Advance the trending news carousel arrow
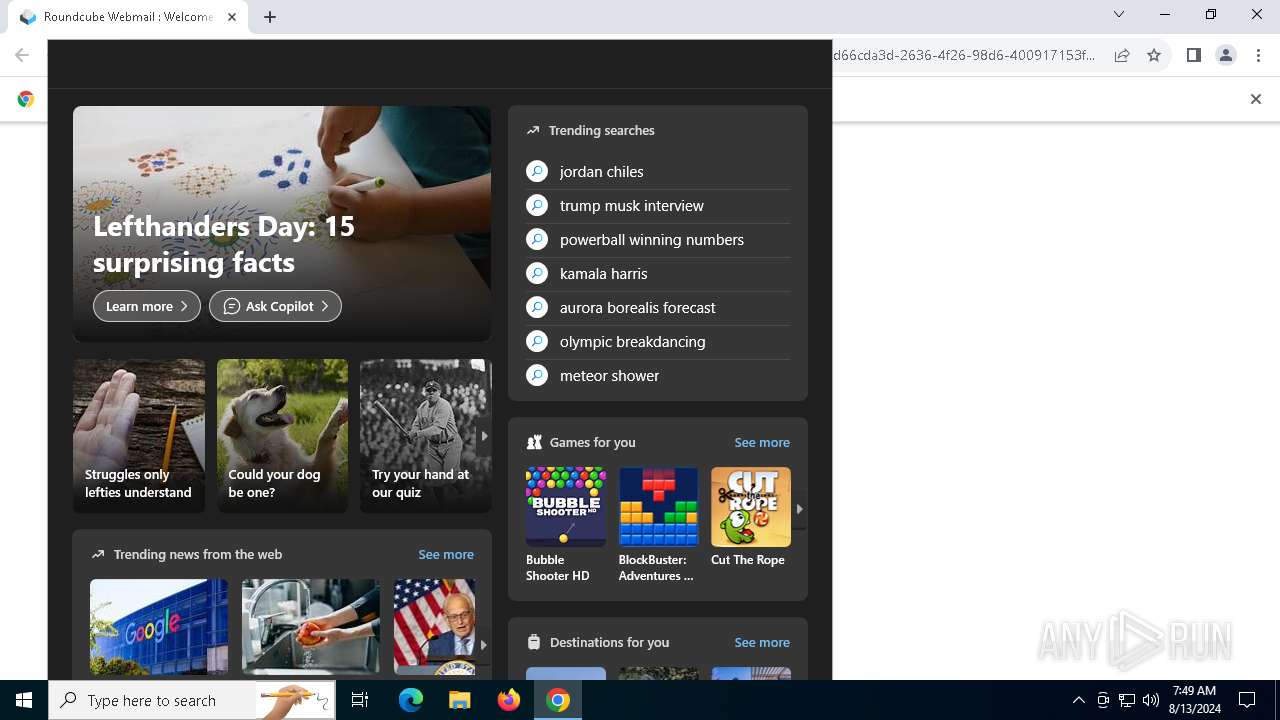Viewport: 1280px width, 720px height. [x=484, y=645]
